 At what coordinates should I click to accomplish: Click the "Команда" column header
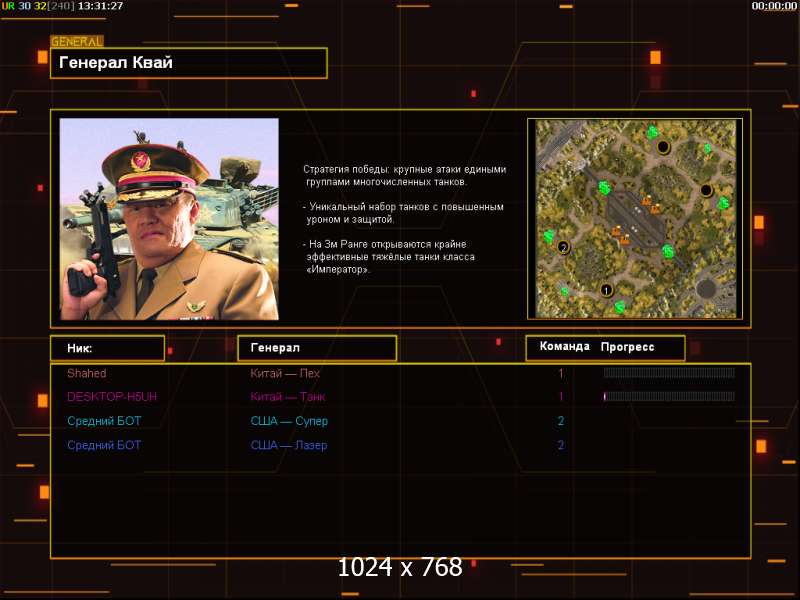[x=564, y=347]
